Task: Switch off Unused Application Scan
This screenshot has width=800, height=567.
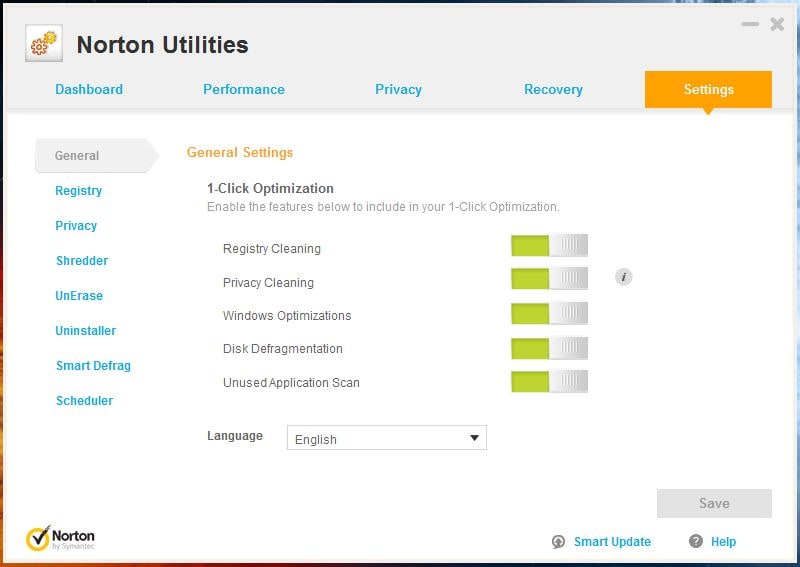Action: click(x=549, y=382)
